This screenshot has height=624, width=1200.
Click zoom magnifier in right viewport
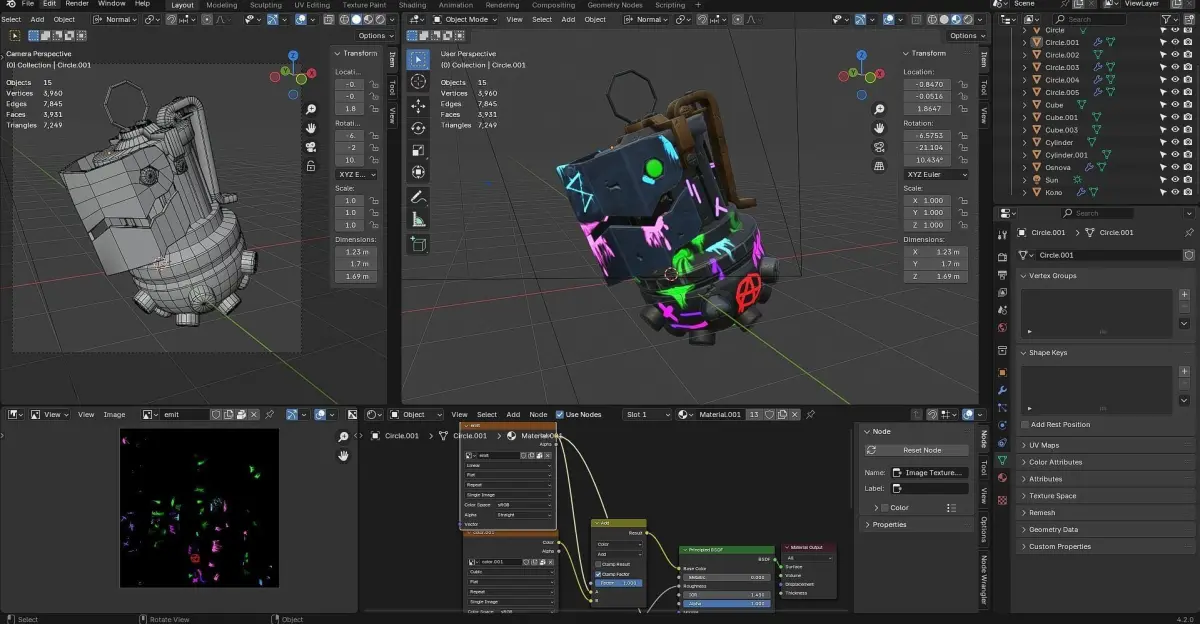click(x=879, y=109)
